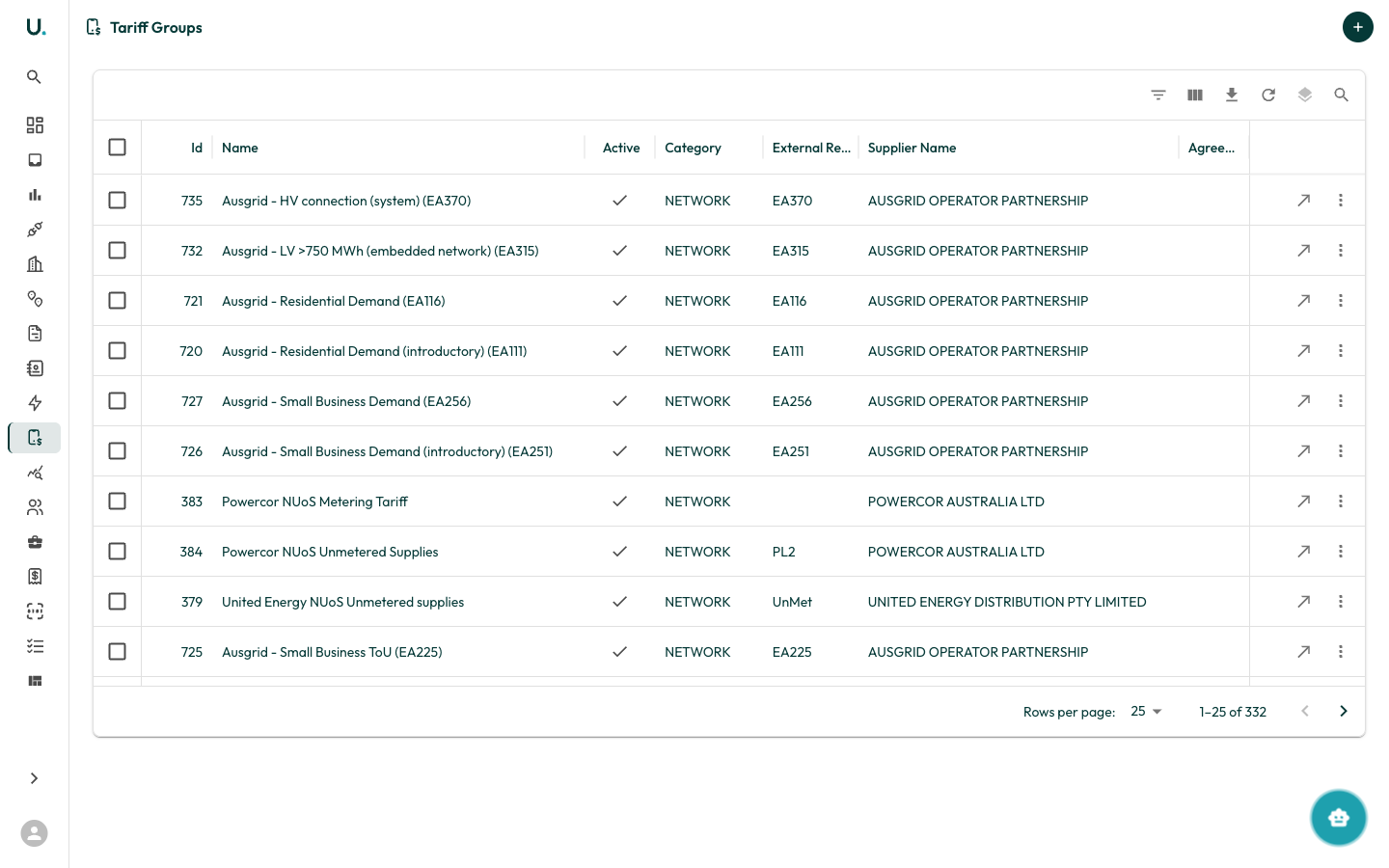This screenshot has width=1389, height=868.
Task: Open more options menu for row 726
Action: point(1341,451)
